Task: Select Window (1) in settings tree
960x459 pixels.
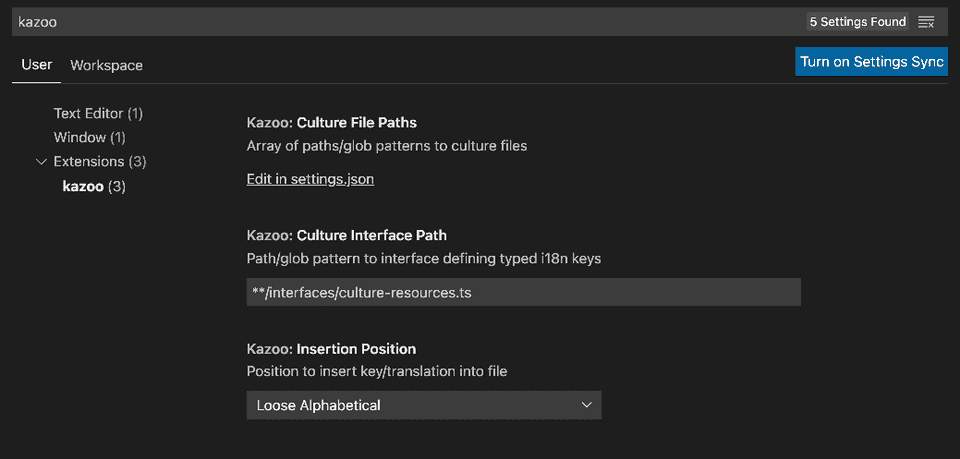Action: click(89, 138)
